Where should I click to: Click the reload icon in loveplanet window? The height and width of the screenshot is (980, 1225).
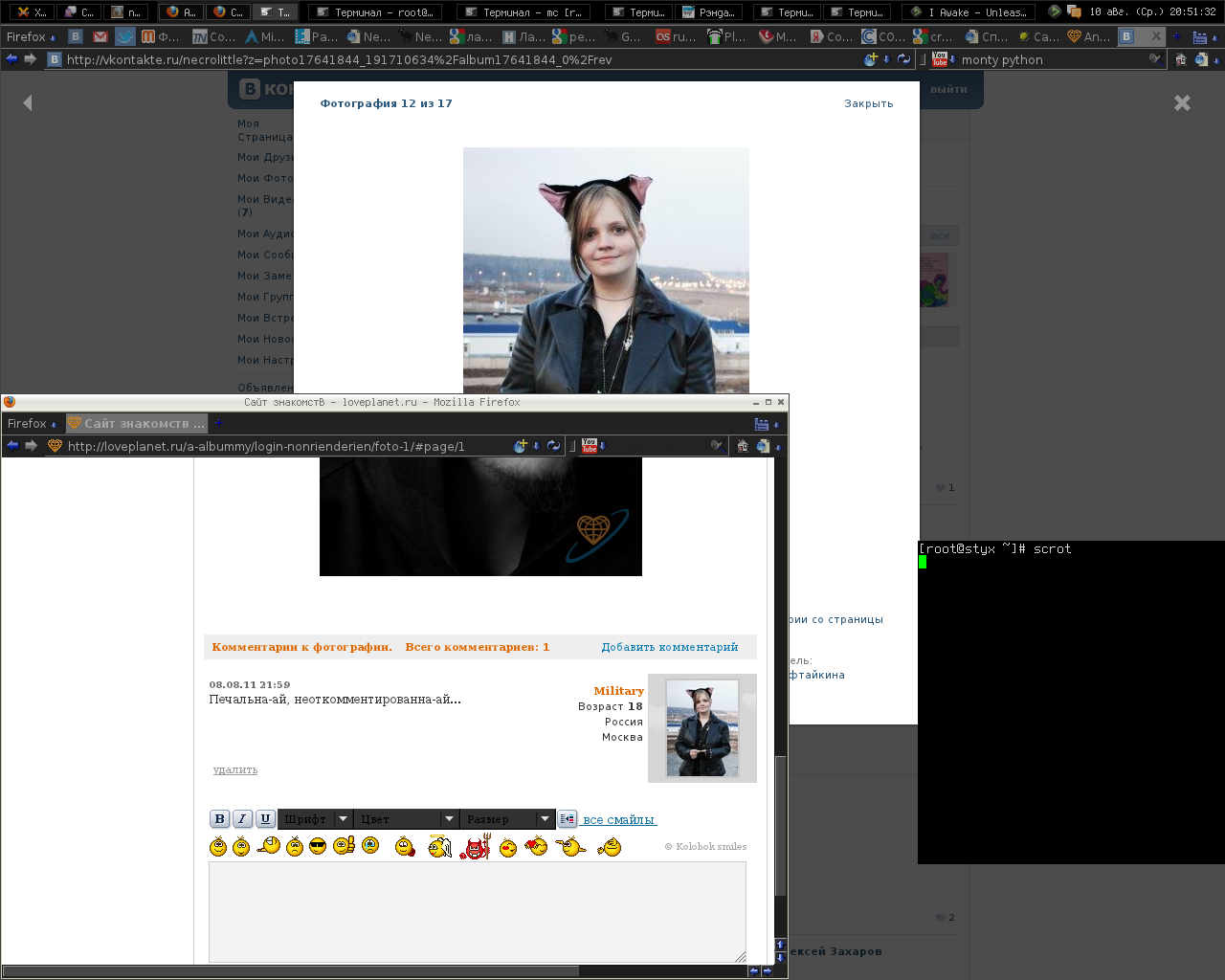[553, 446]
